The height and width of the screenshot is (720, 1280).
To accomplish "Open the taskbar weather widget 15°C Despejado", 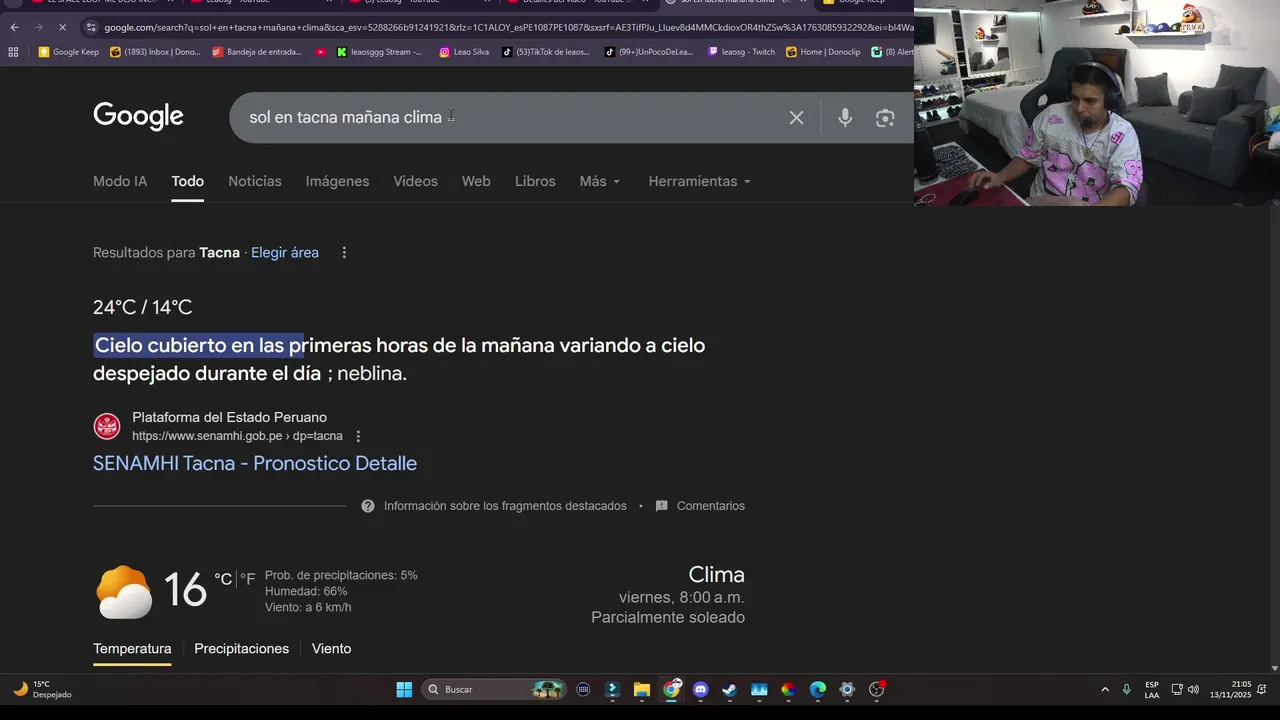I will pos(42,689).
